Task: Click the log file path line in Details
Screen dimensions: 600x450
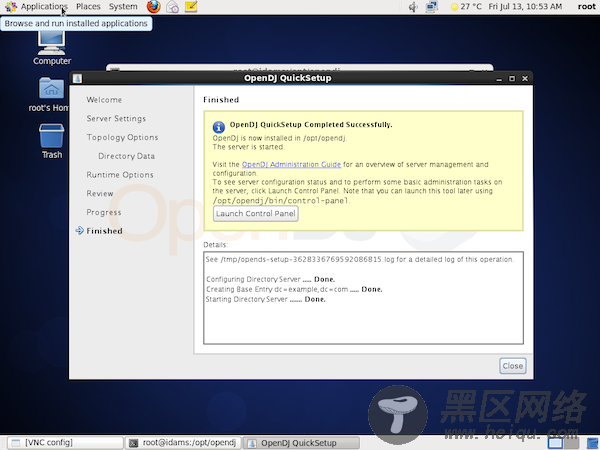Action: (x=359, y=259)
